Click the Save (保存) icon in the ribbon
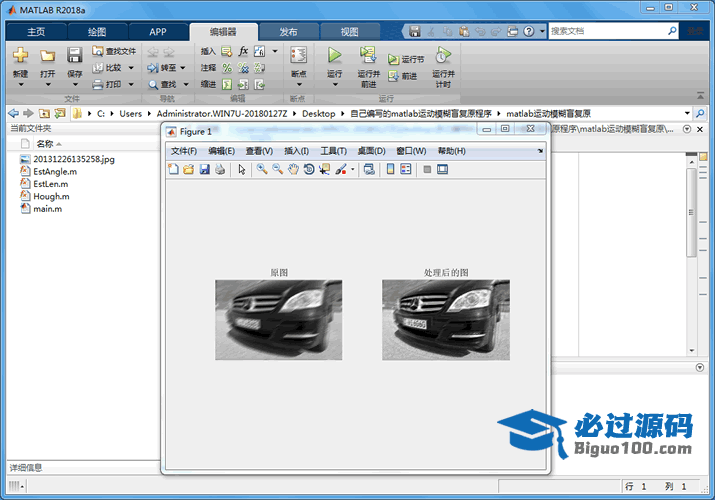This screenshot has height=500, width=715. (x=75, y=56)
